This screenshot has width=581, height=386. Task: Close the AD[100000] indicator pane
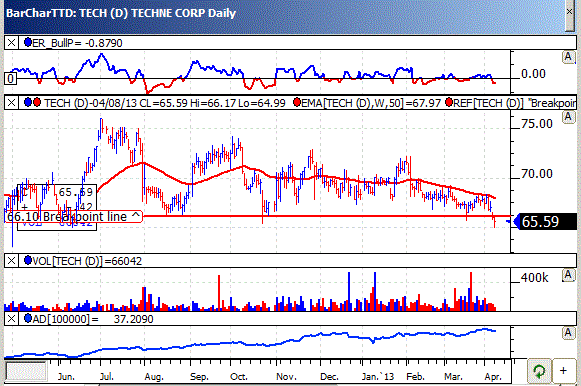11,319
